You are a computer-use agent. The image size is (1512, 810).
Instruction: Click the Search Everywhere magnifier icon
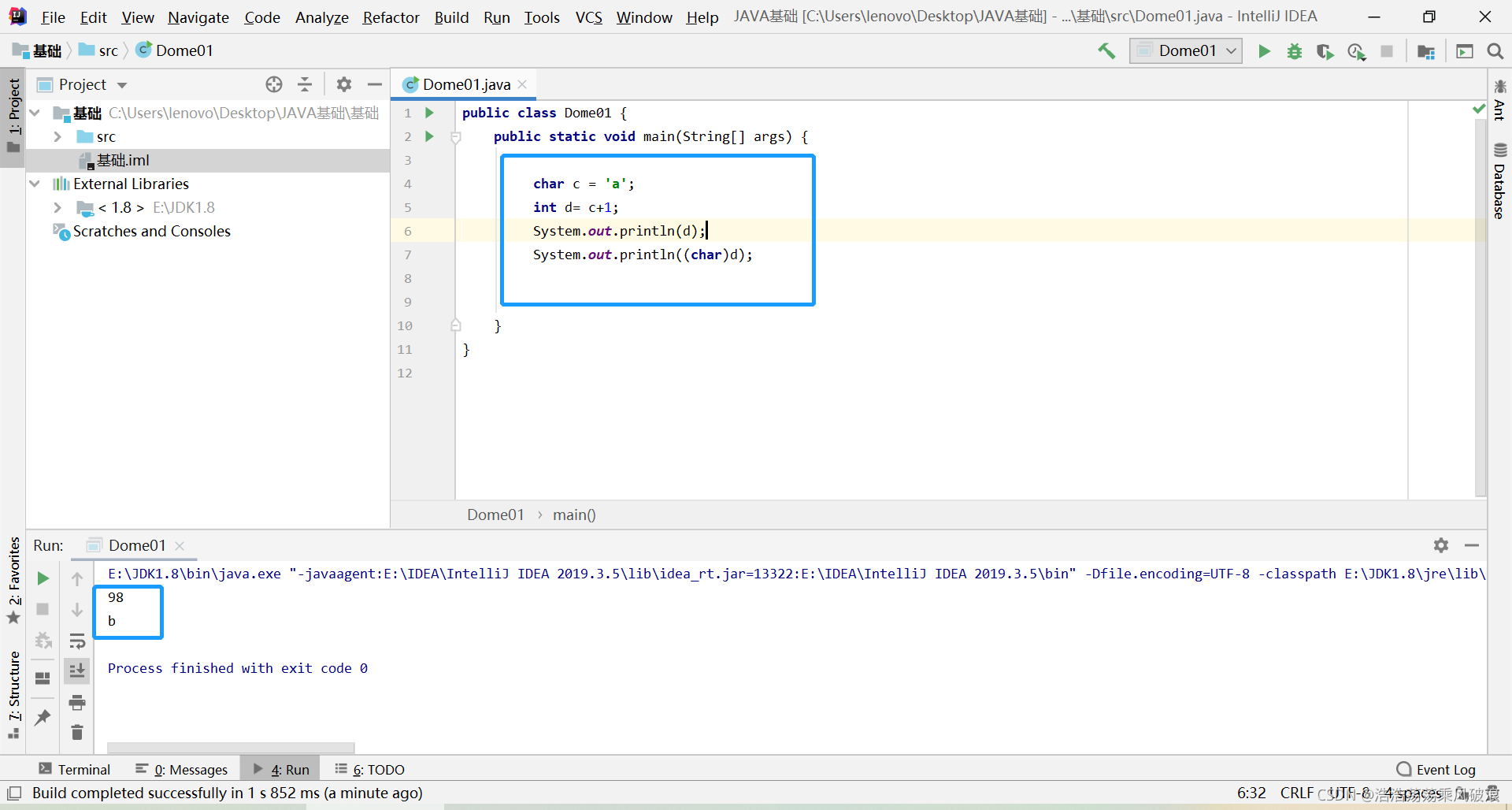pyautogui.click(x=1495, y=51)
